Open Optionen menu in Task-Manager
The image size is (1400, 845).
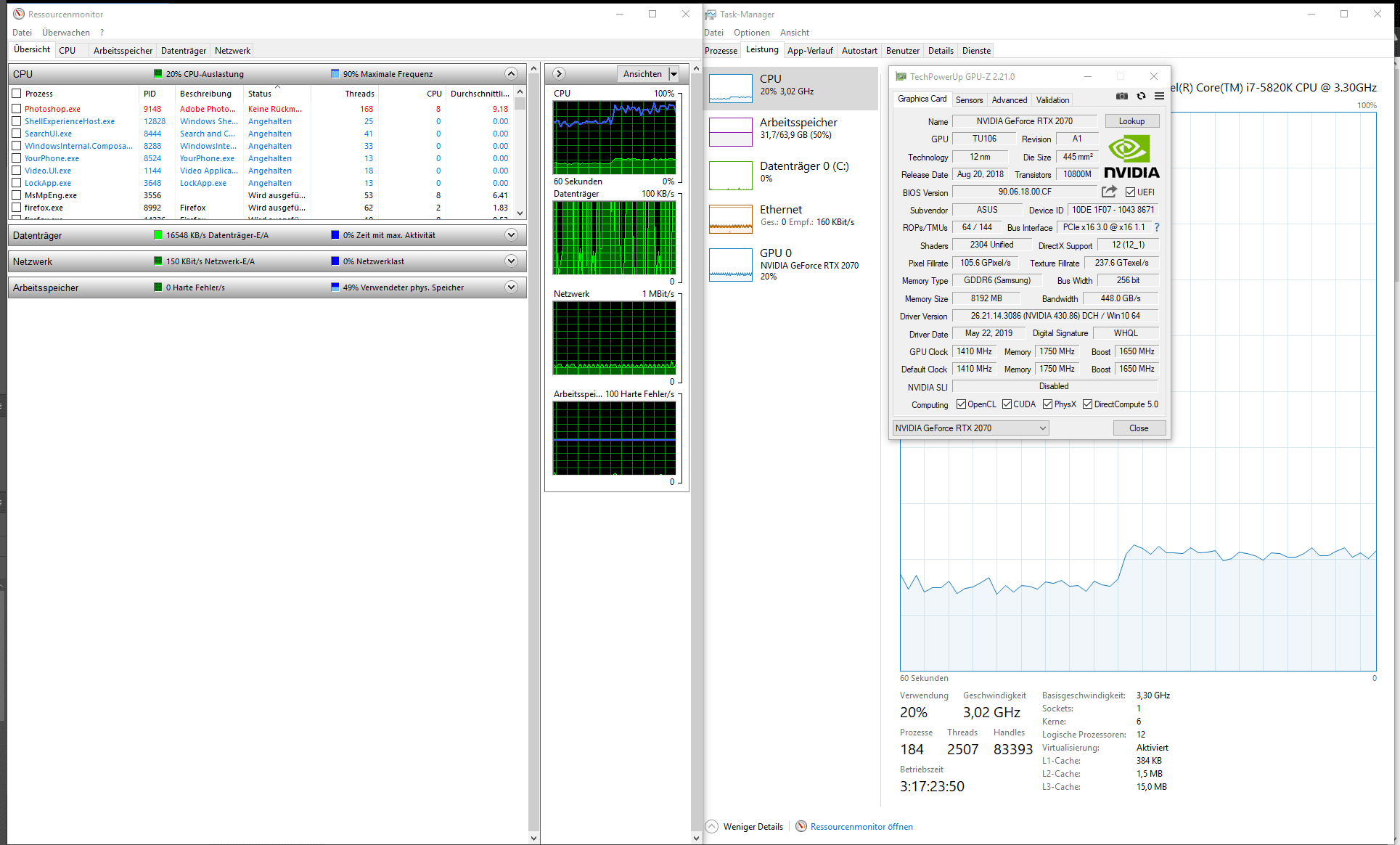[x=752, y=33]
